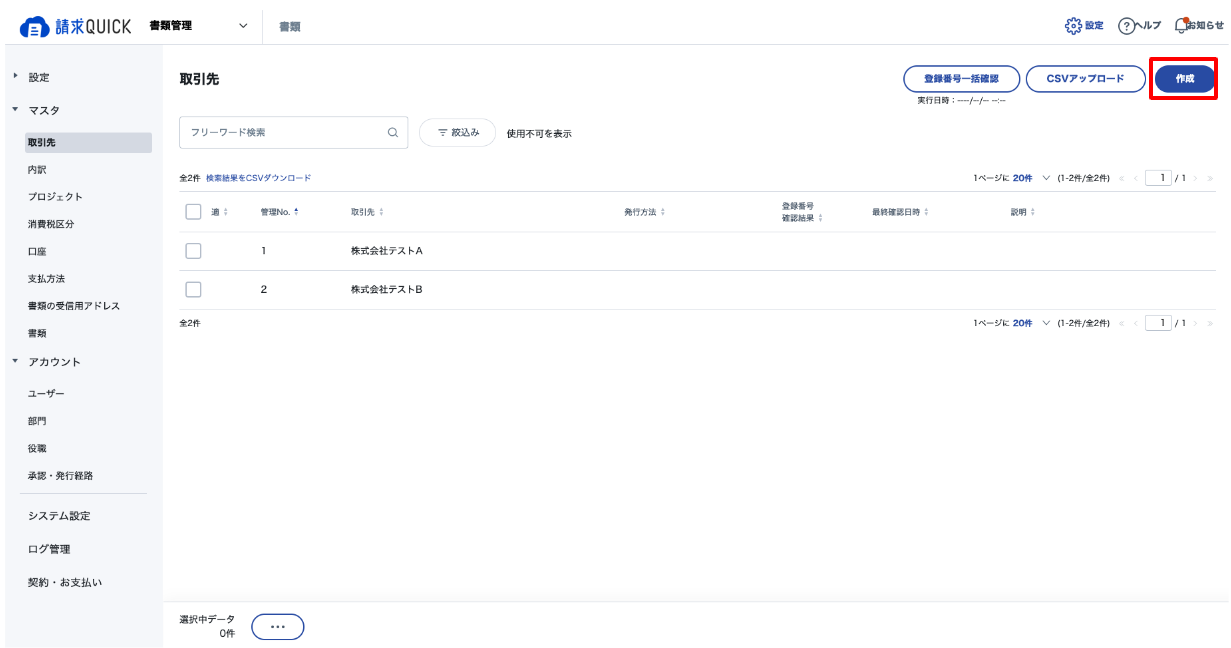This screenshot has width=1231, height=648.
Task: Check the box for 株式会社テストA
Action: click(x=194, y=250)
